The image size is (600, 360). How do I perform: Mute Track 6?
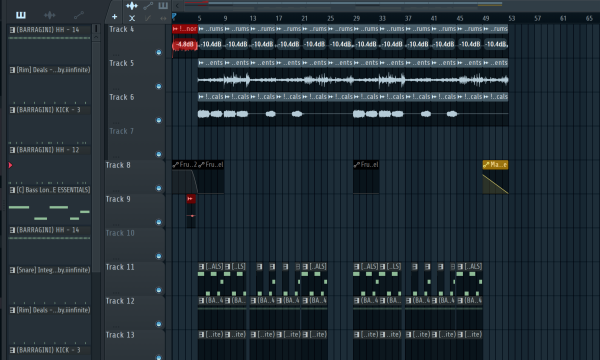[x=159, y=120]
